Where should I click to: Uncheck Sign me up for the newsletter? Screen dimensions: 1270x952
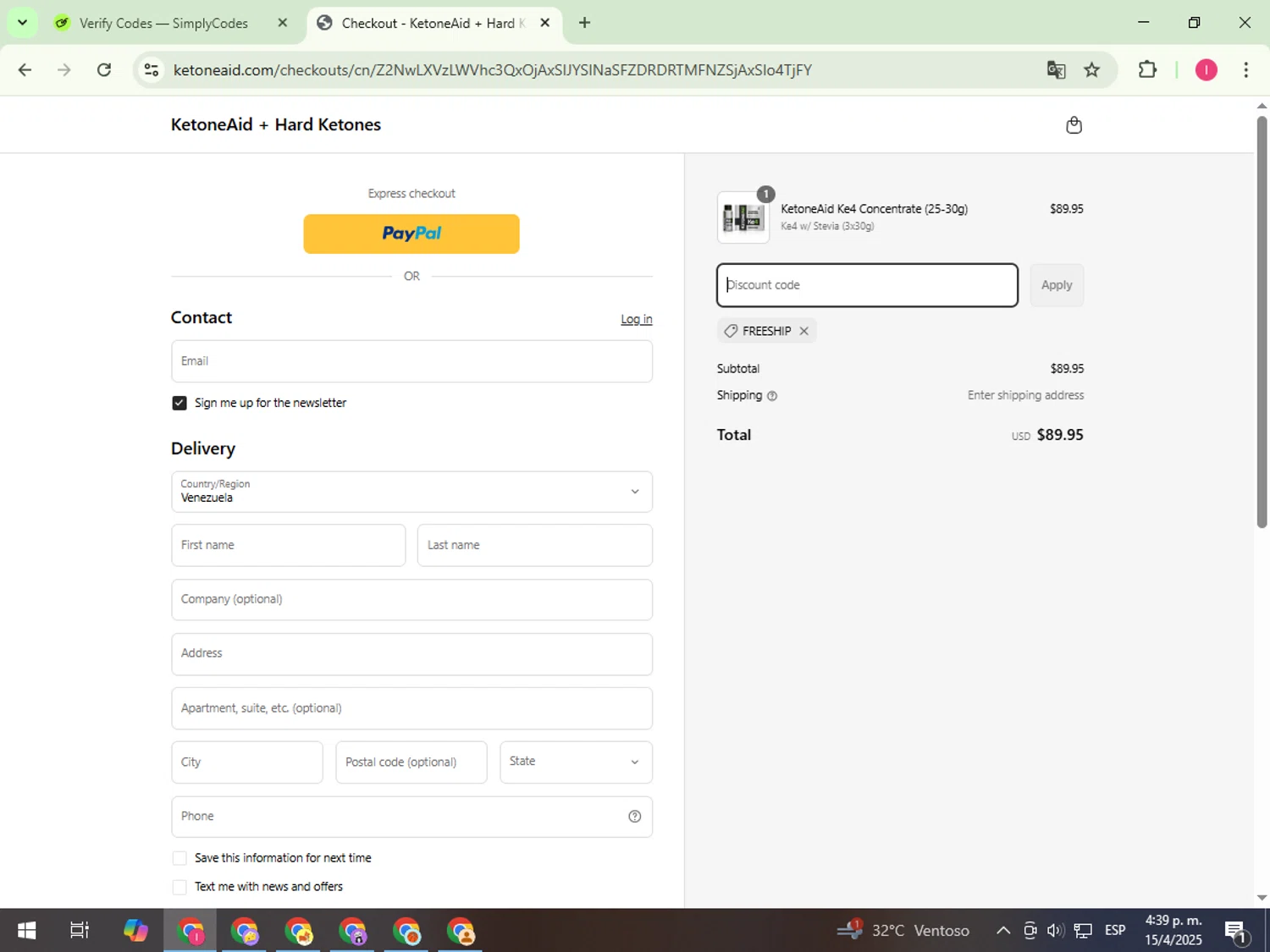pyautogui.click(x=179, y=403)
